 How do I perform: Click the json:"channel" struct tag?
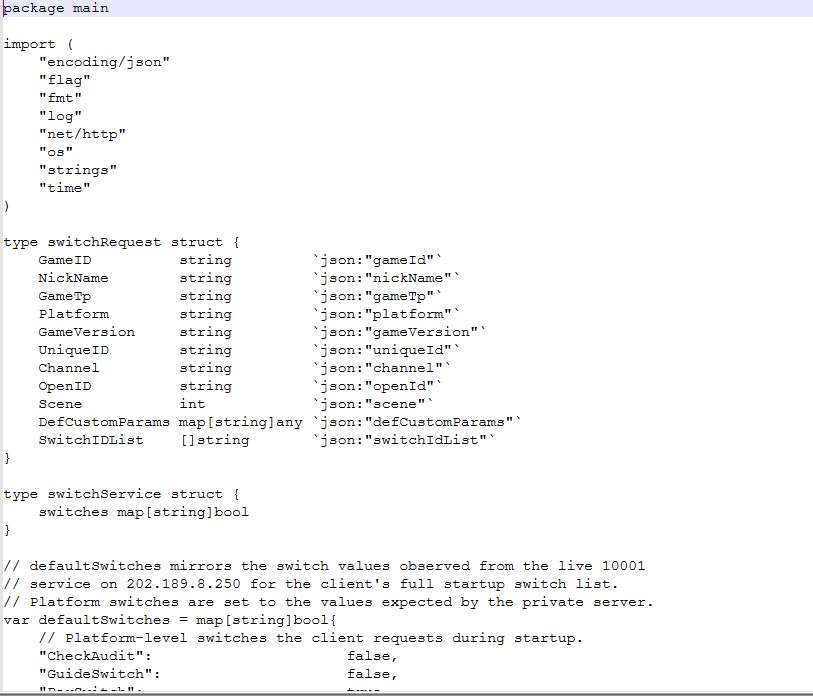382,368
